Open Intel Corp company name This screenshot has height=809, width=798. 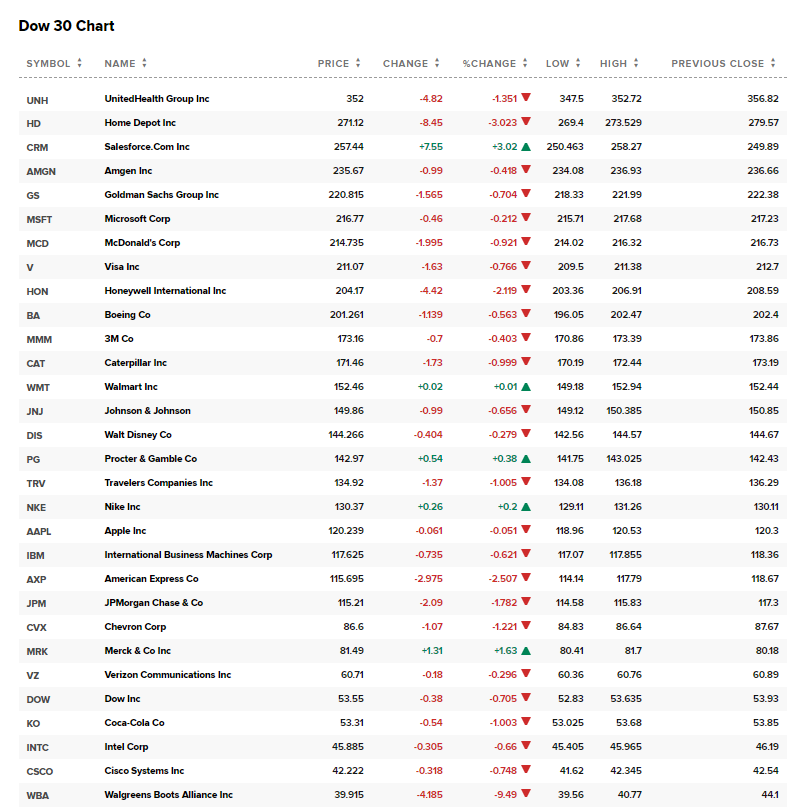tap(126, 747)
